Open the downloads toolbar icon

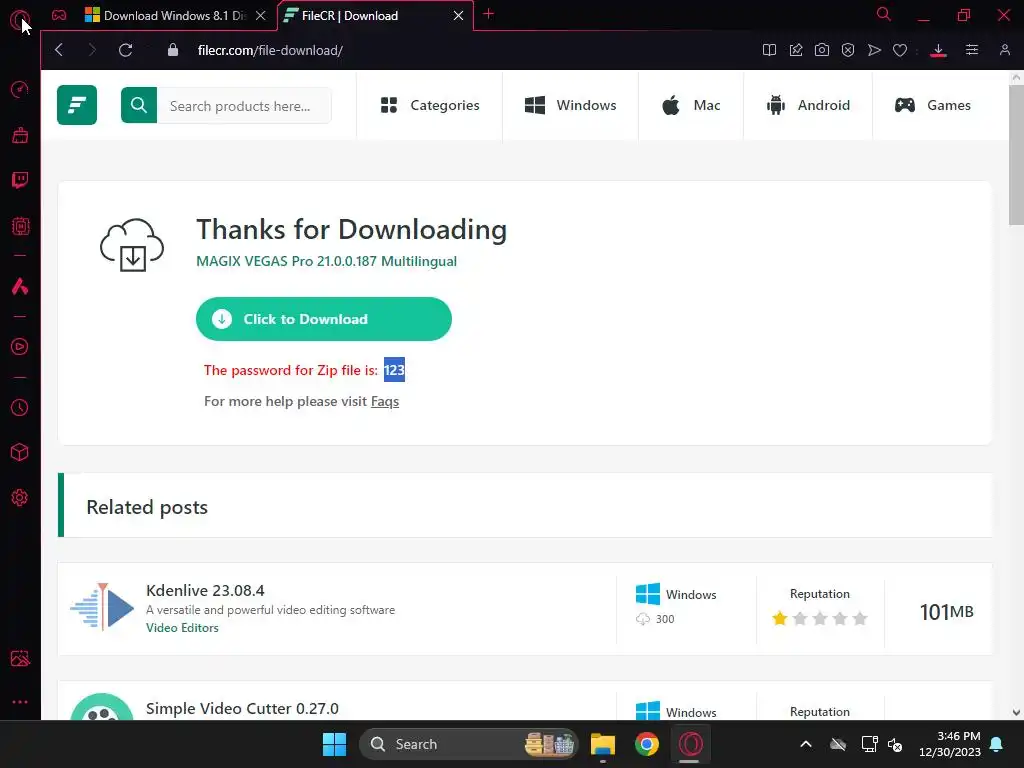pyautogui.click(x=938, y=50)
